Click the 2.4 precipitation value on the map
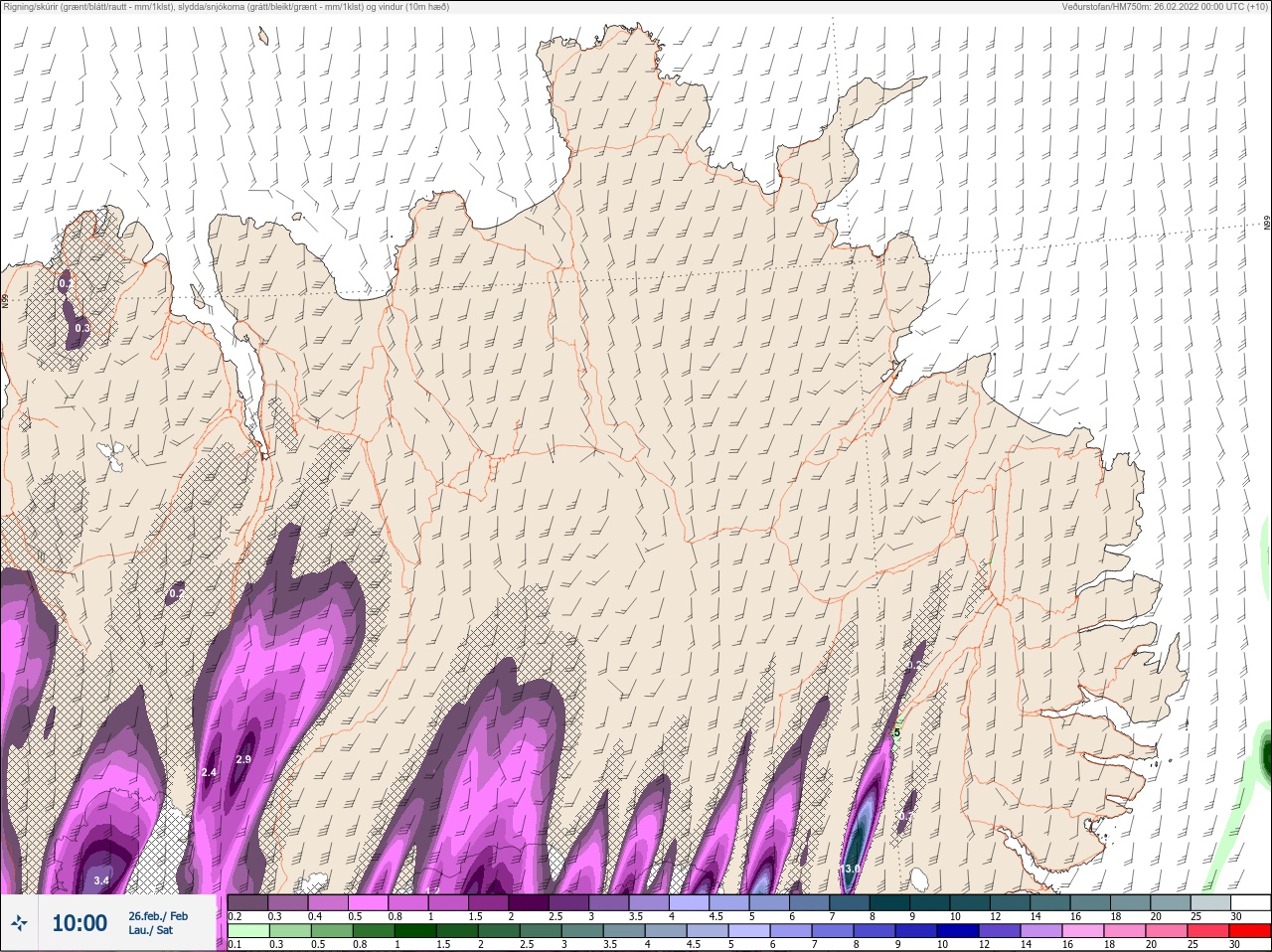1272x952 pixels. coord(209,772)
